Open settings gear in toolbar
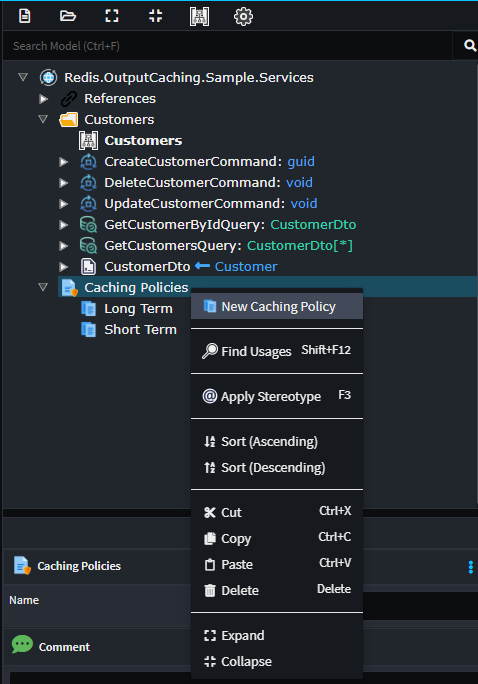Viewport: 478px width, 684px height. pos(243,17)
